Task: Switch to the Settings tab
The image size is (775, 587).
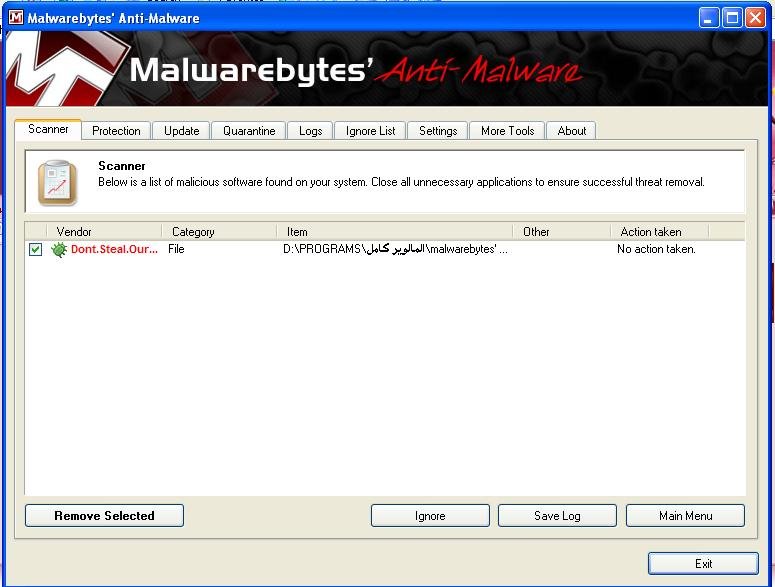Action: click(438, 131)
